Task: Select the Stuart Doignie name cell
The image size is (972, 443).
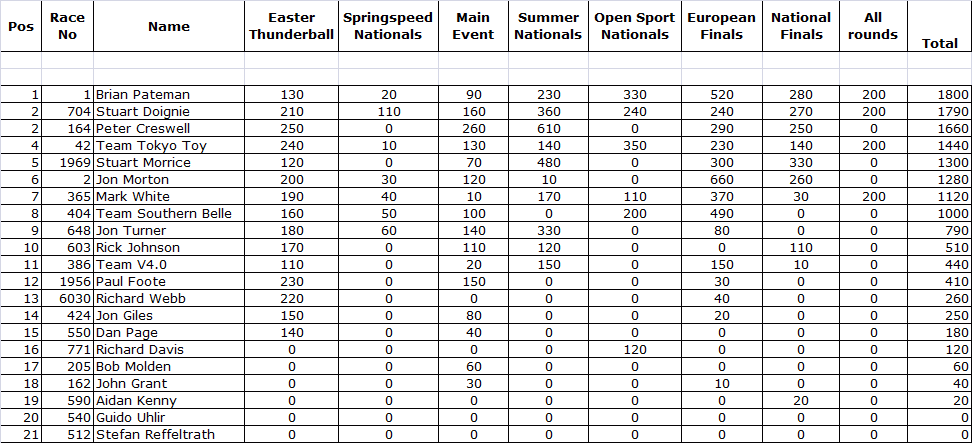Action: [x=143, y=112]
